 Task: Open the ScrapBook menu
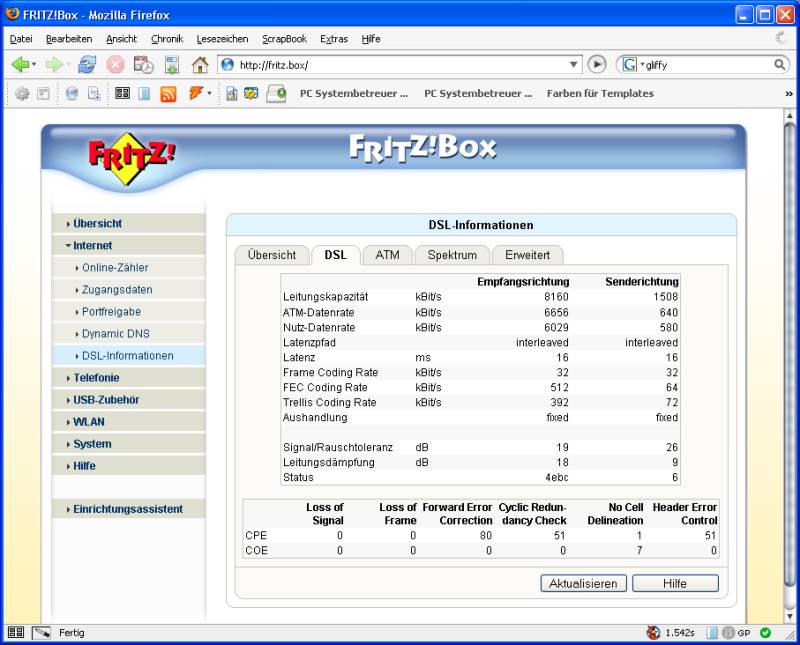pos(284,39)
